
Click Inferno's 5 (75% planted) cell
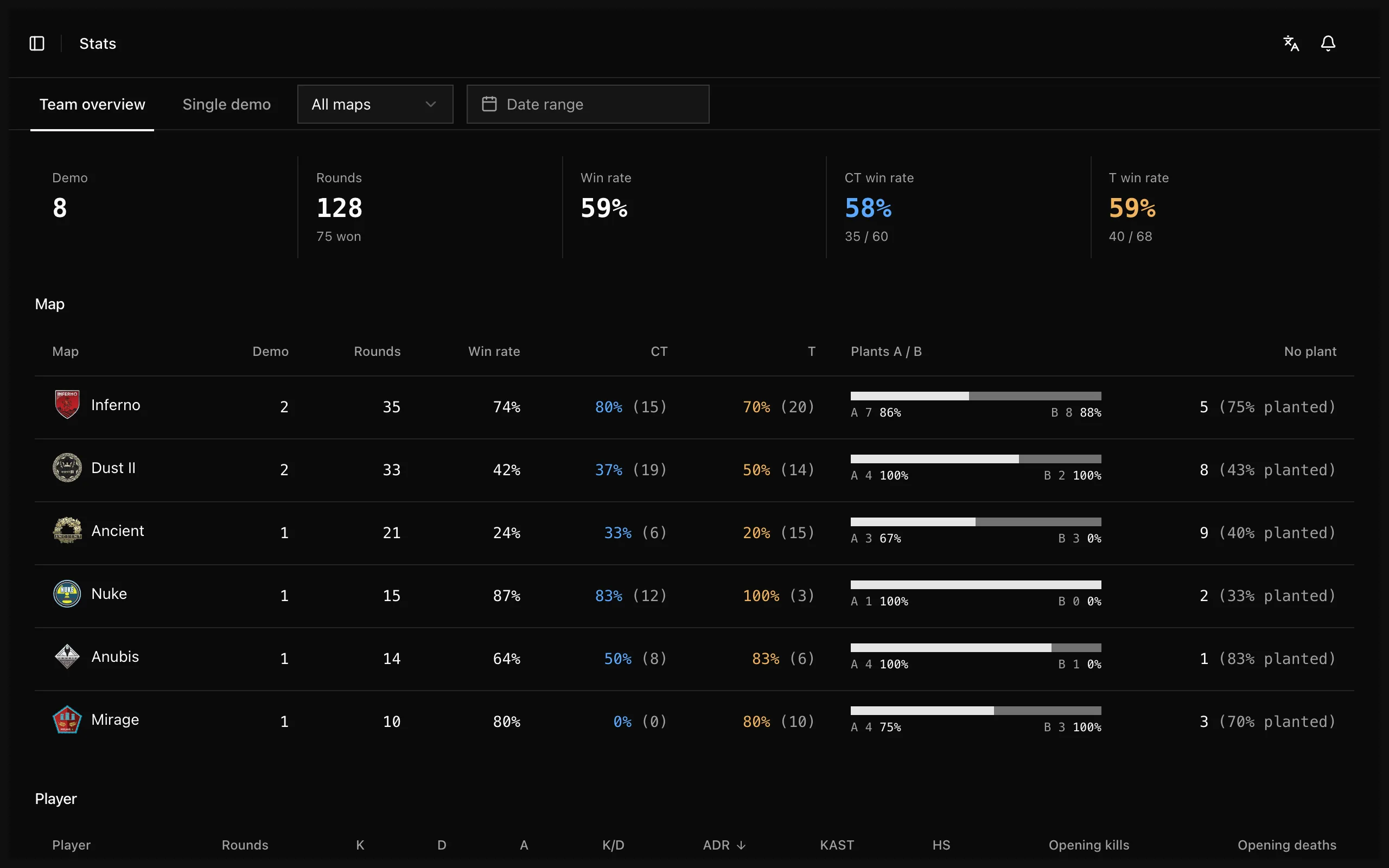pos(1267,407)
